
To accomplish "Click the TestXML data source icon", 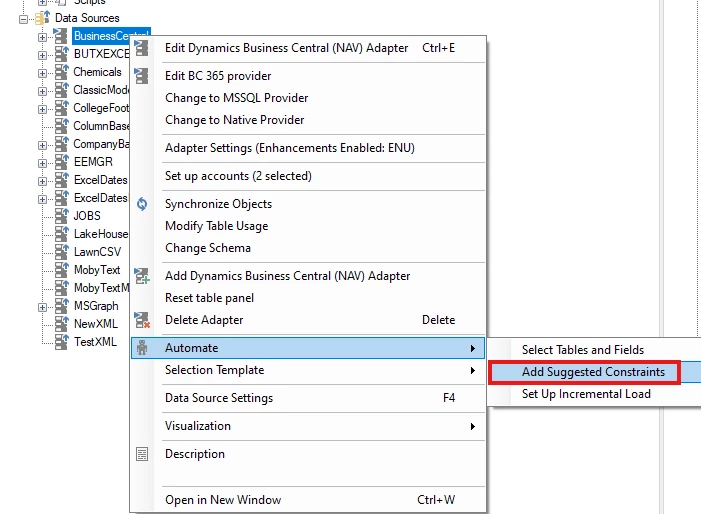I will 61,342.
